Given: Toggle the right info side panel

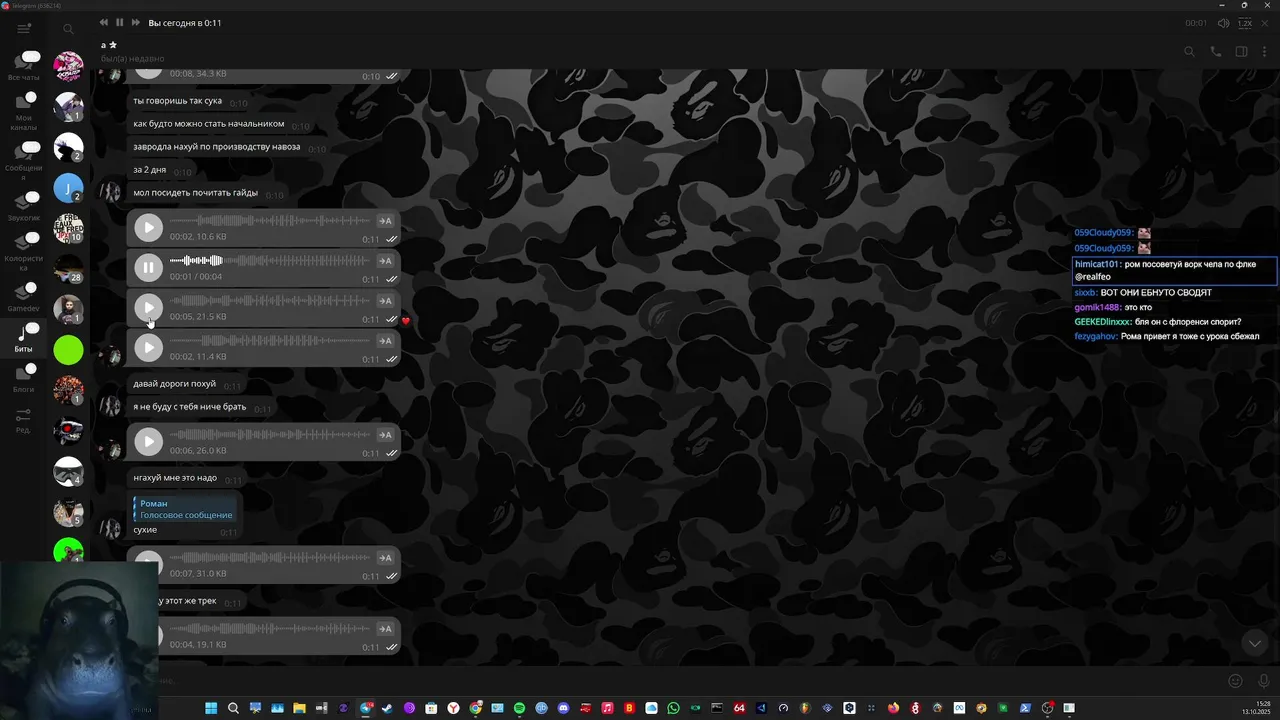Looking at the screenshot, I should (1241, 52).
